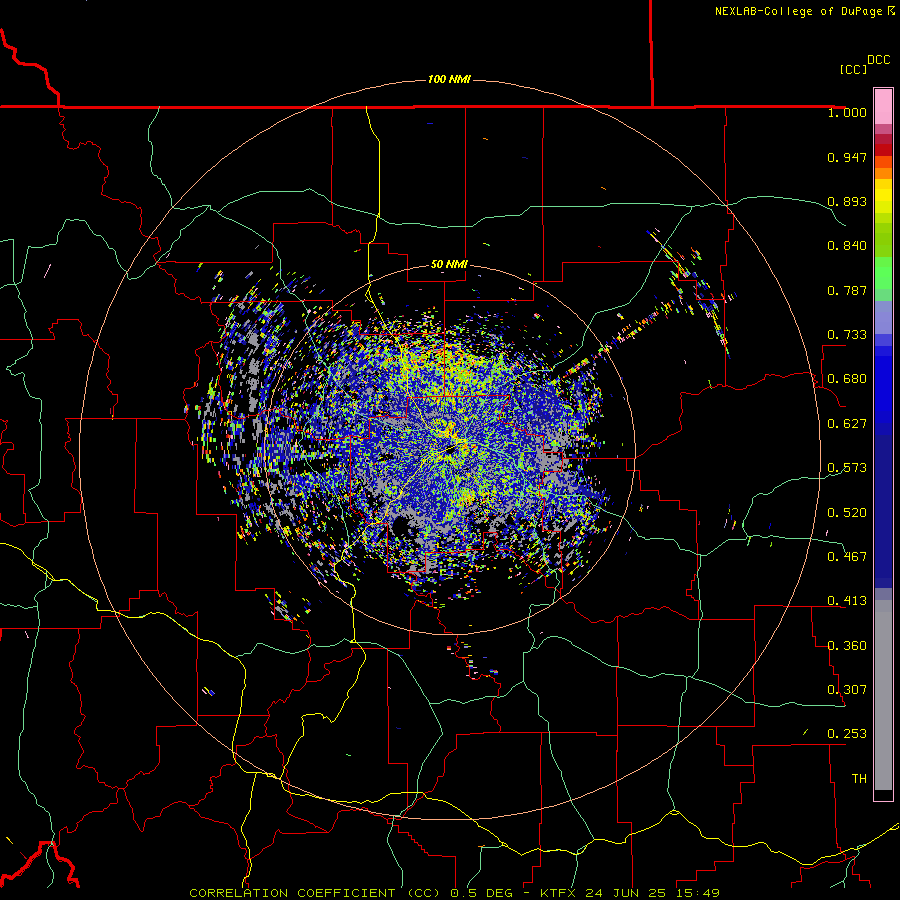Click the bright green segment of color bar

click(x=883, y=273)
